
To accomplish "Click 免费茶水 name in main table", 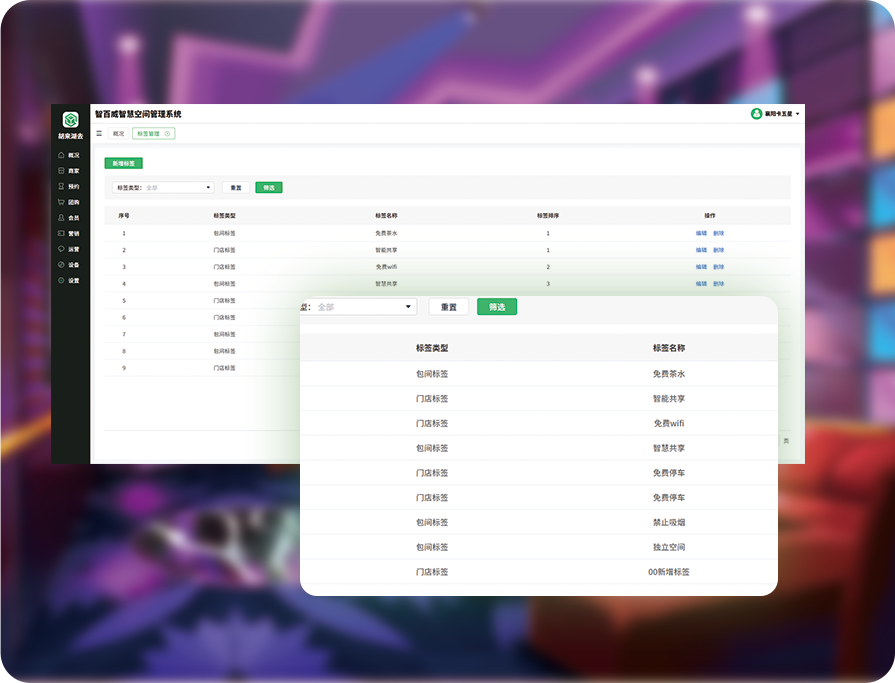I will tap(386, 233).
